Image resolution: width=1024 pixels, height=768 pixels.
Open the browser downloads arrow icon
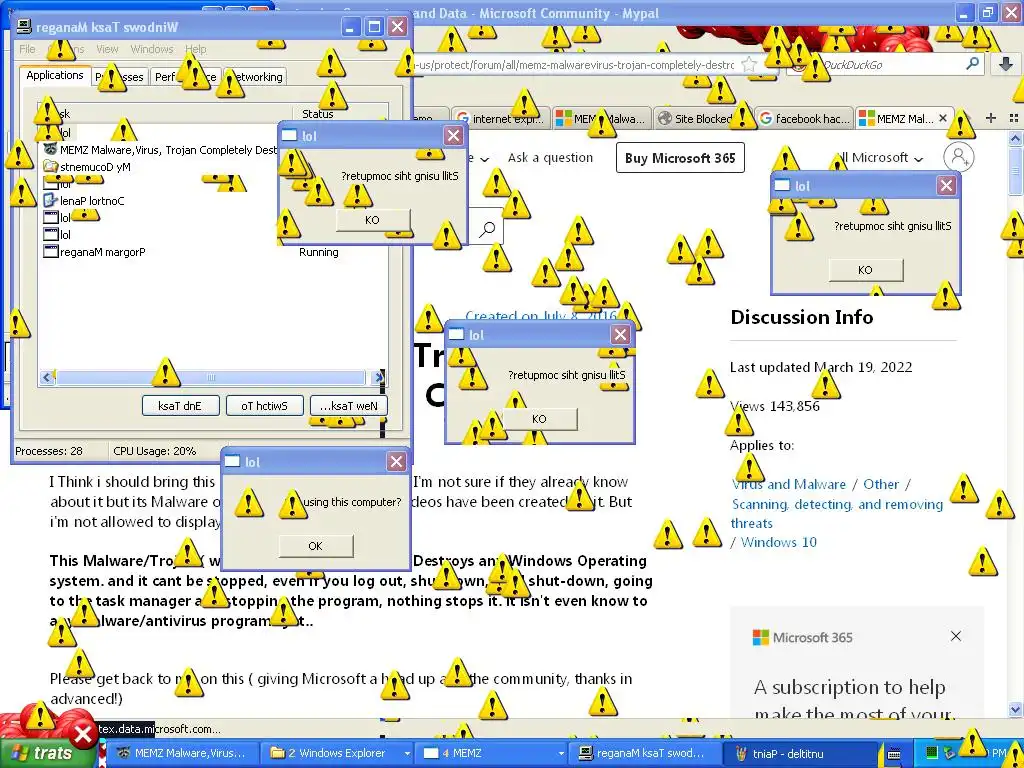[1006, 64]
